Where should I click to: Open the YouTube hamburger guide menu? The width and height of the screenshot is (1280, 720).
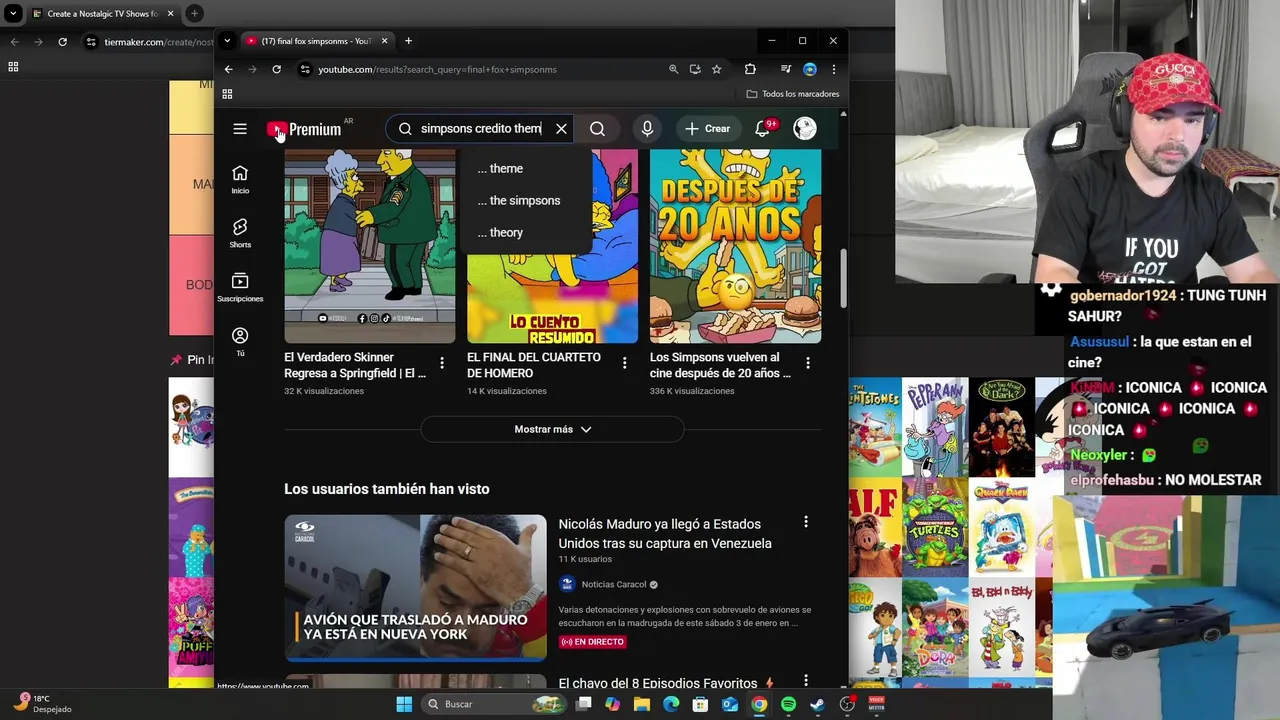click(240, 129)
